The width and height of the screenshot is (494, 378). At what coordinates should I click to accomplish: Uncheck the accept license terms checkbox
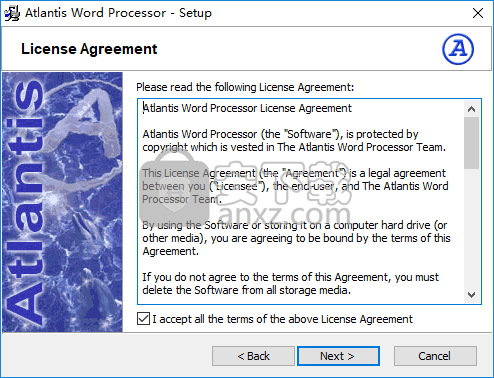tap(143, 319)
